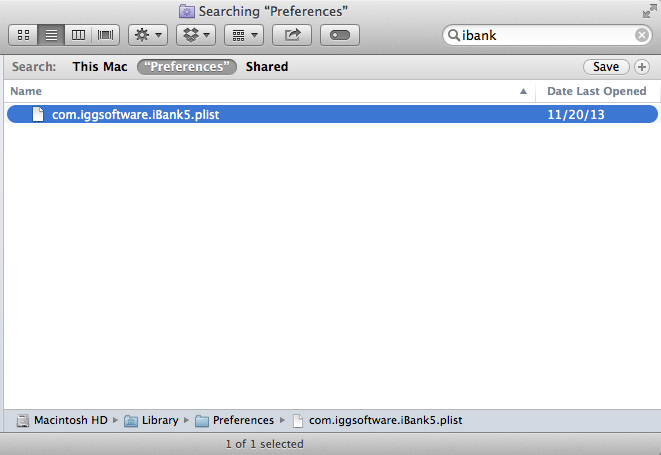Switch to icon view
Image resolution: width=661 pixels, height=455 pixels.
coord(23,35)
